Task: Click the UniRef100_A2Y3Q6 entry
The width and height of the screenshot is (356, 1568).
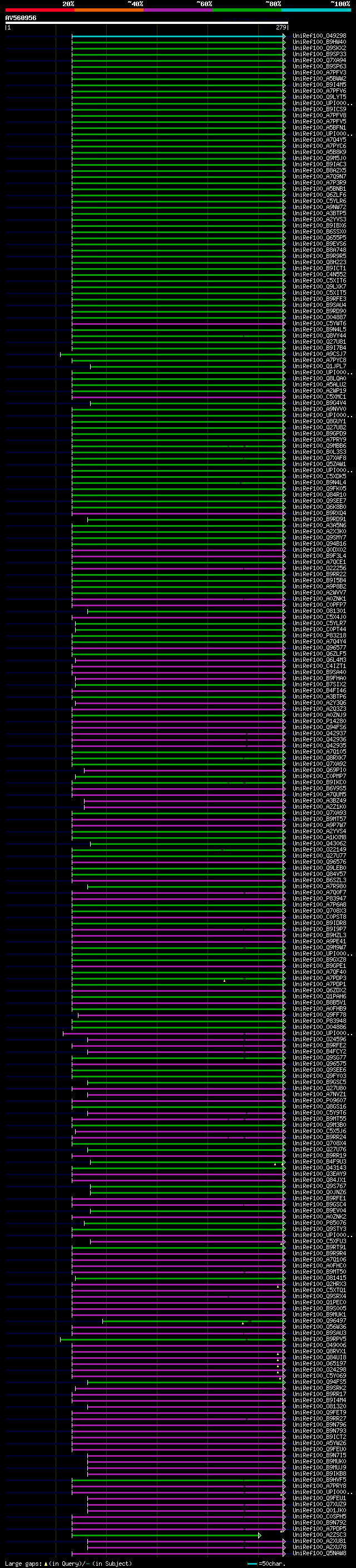Action: pos(319,703)
